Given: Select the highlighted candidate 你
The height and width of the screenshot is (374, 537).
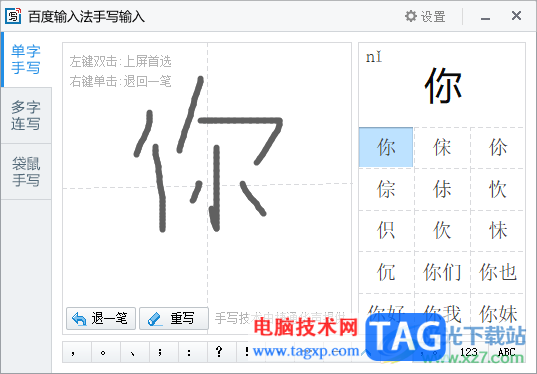Looking at the screenshot, I should tap(386, 147).
